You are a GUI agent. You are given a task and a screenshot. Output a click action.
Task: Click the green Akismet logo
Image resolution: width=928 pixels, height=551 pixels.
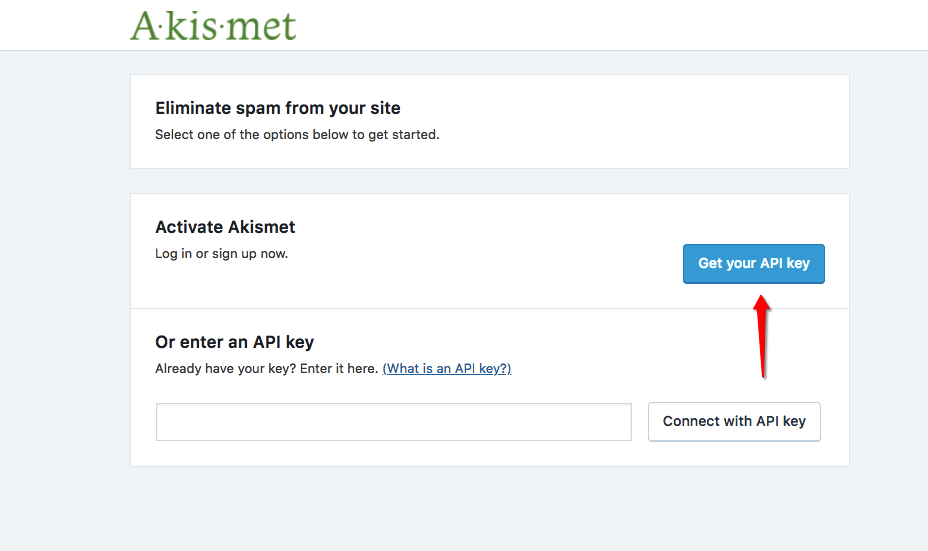point(213,26)
